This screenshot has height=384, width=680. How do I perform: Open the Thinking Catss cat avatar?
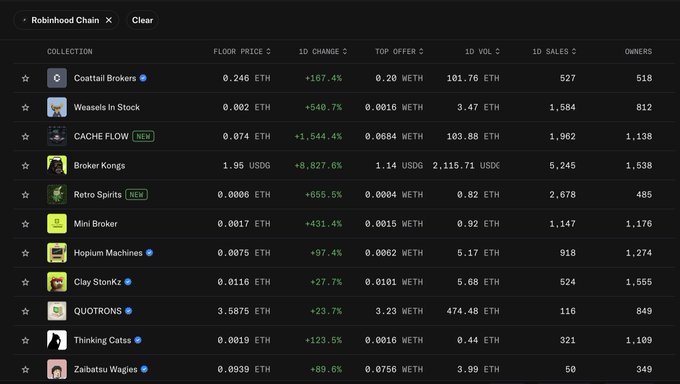[57, 340]
